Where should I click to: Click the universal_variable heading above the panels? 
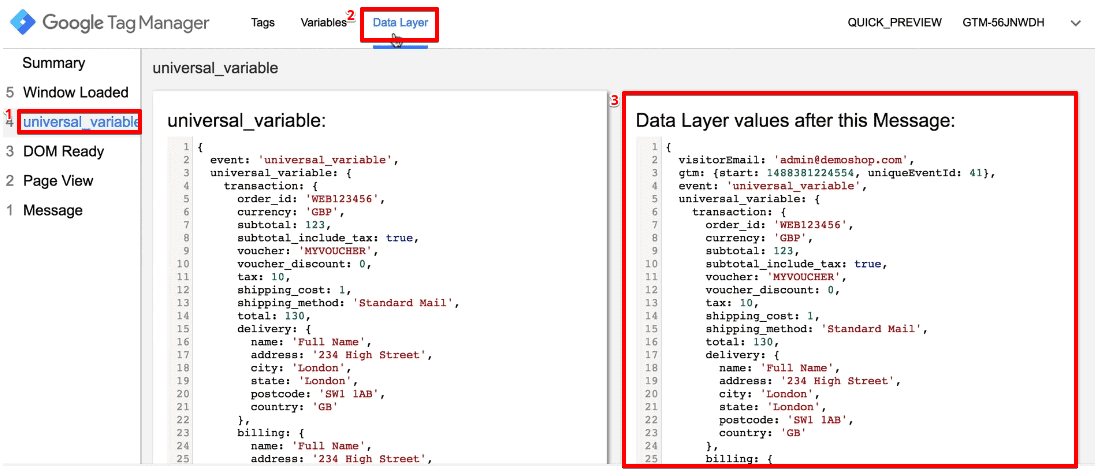point(214,69)
